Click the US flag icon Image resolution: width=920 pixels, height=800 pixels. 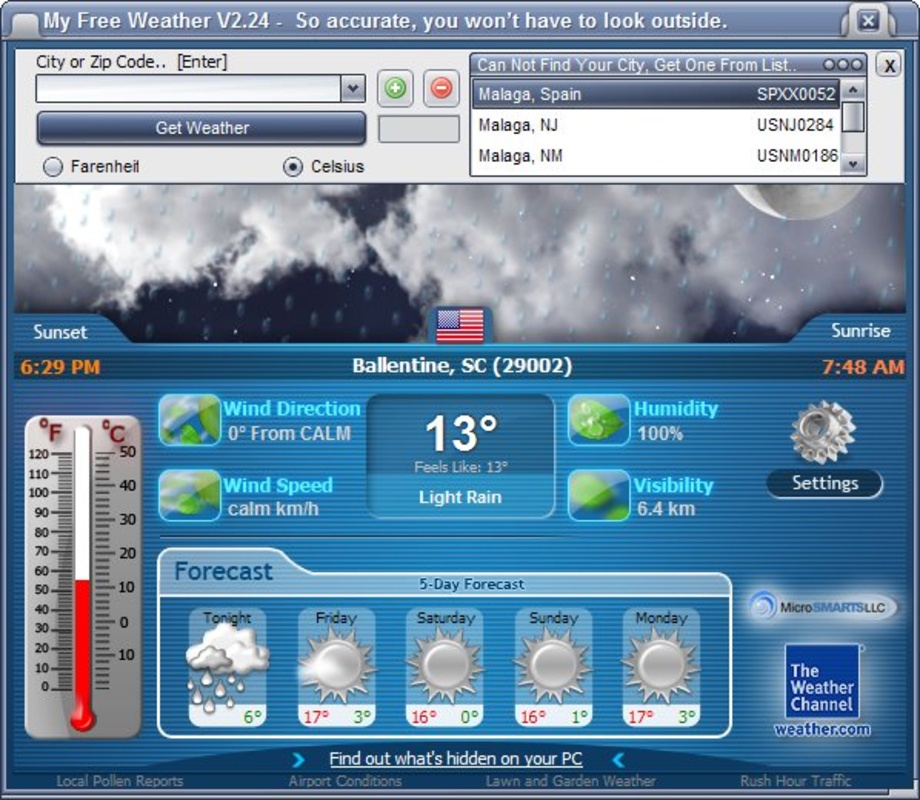point(461,326)
